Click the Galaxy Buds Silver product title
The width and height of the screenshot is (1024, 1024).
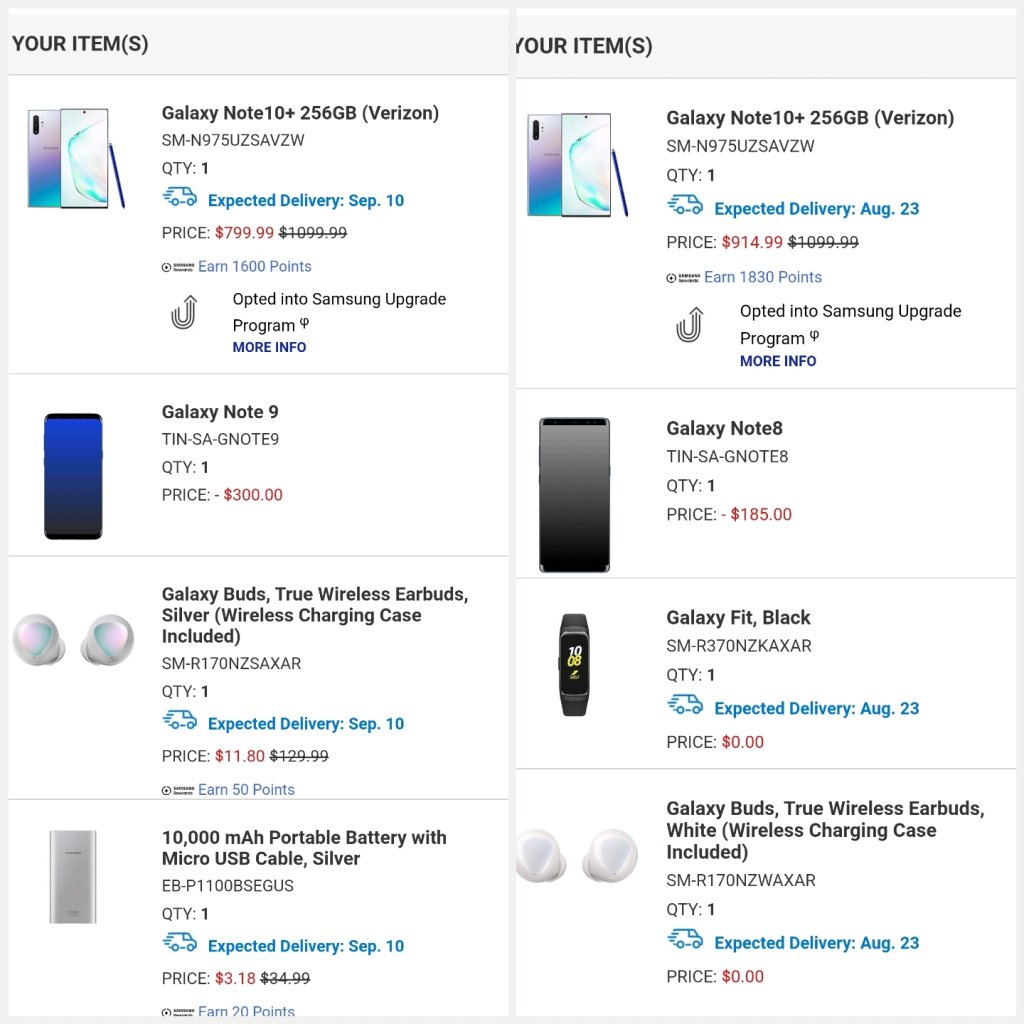(315, 615)
